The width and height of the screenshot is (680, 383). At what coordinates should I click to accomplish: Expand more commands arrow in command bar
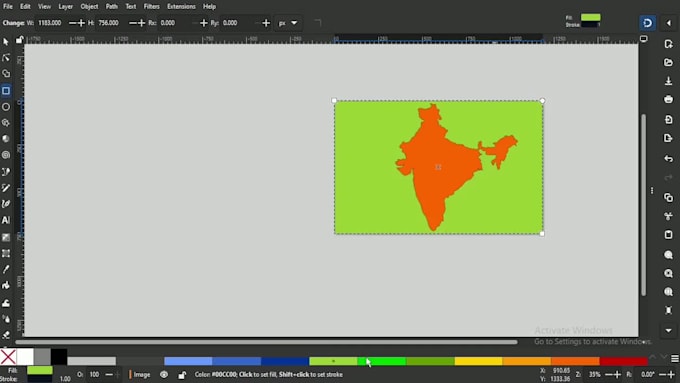pyautogui.click(x=668, y=331)
